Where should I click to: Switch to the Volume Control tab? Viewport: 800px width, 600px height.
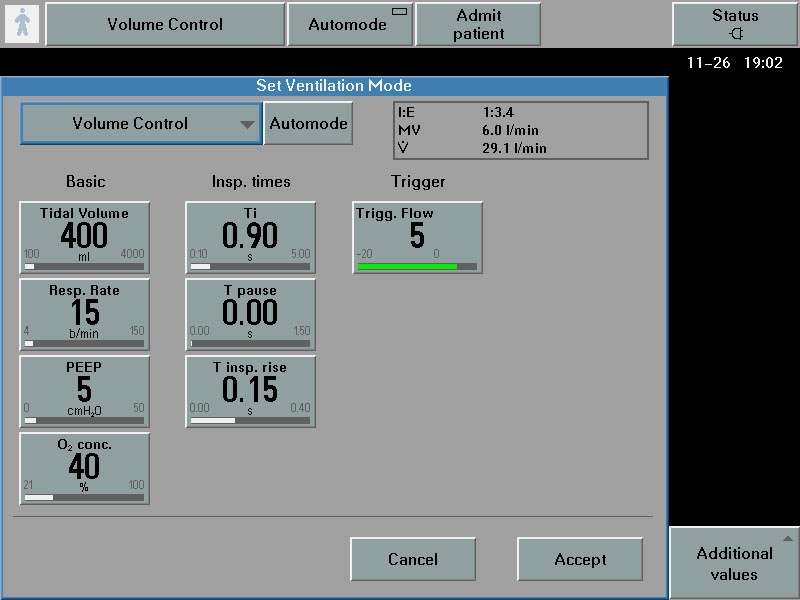pyautogui.click(x=165, y=24)
